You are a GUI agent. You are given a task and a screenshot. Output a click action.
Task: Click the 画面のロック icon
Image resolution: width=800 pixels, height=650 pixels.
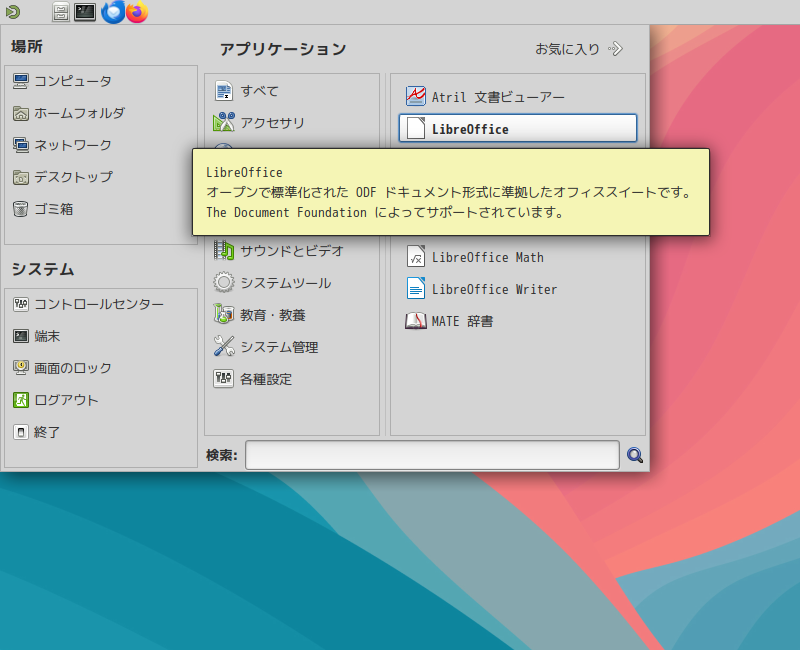pyautogui.click(x=20, y=368)
